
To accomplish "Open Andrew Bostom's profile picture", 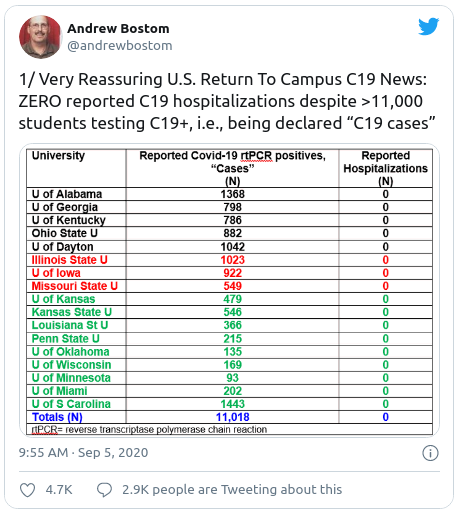I will (x=40, y=37).
